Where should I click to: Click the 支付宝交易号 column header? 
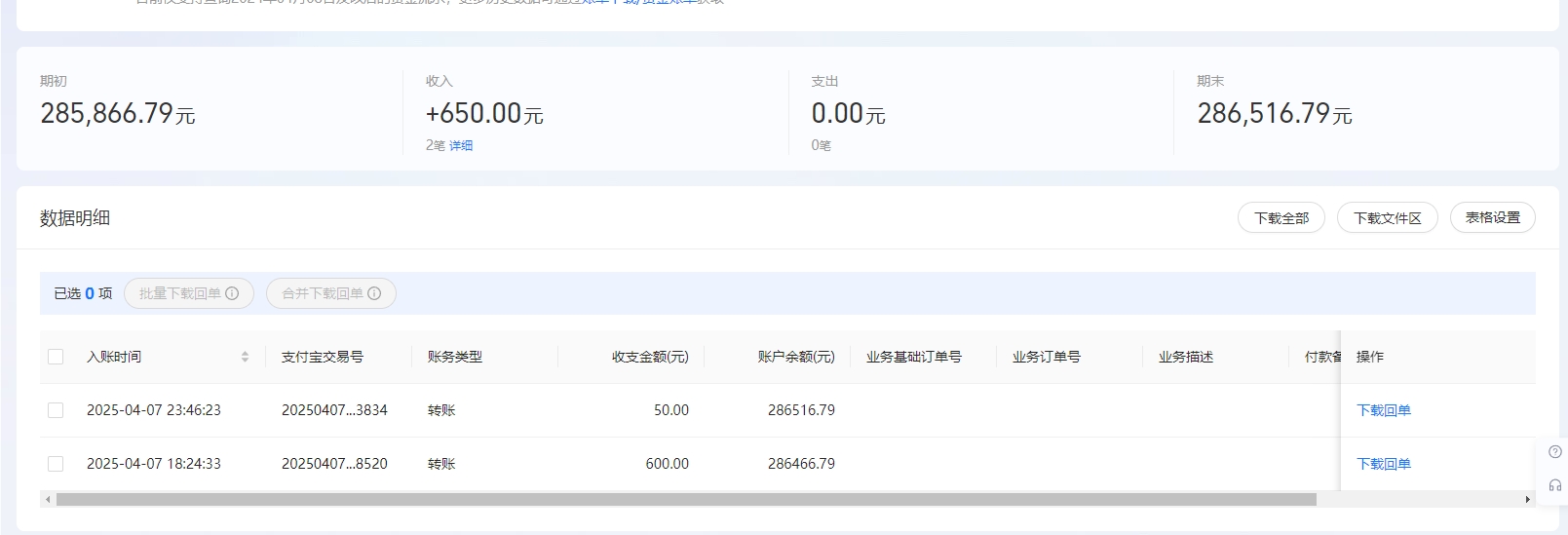click(x=323, y=357)
